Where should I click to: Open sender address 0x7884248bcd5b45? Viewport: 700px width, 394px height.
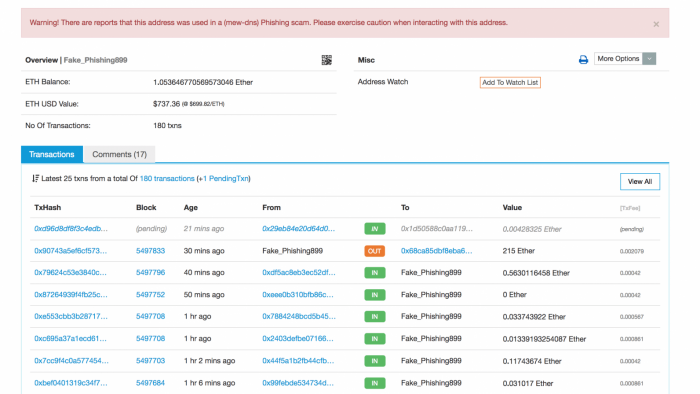tap(299, 316)
